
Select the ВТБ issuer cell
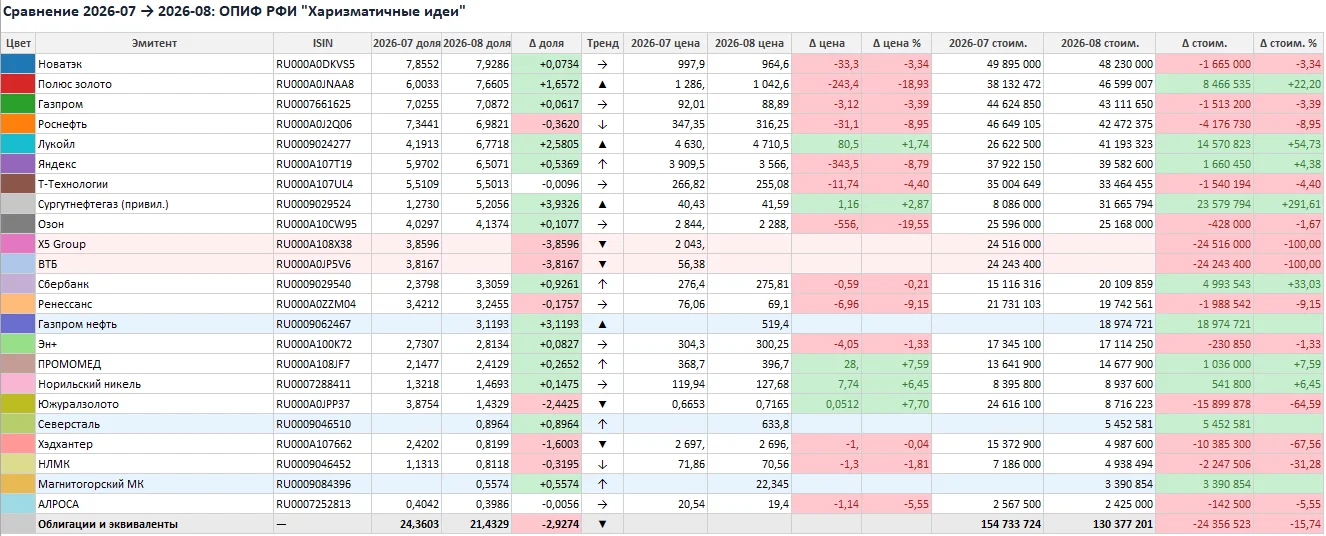pos(154,264)
